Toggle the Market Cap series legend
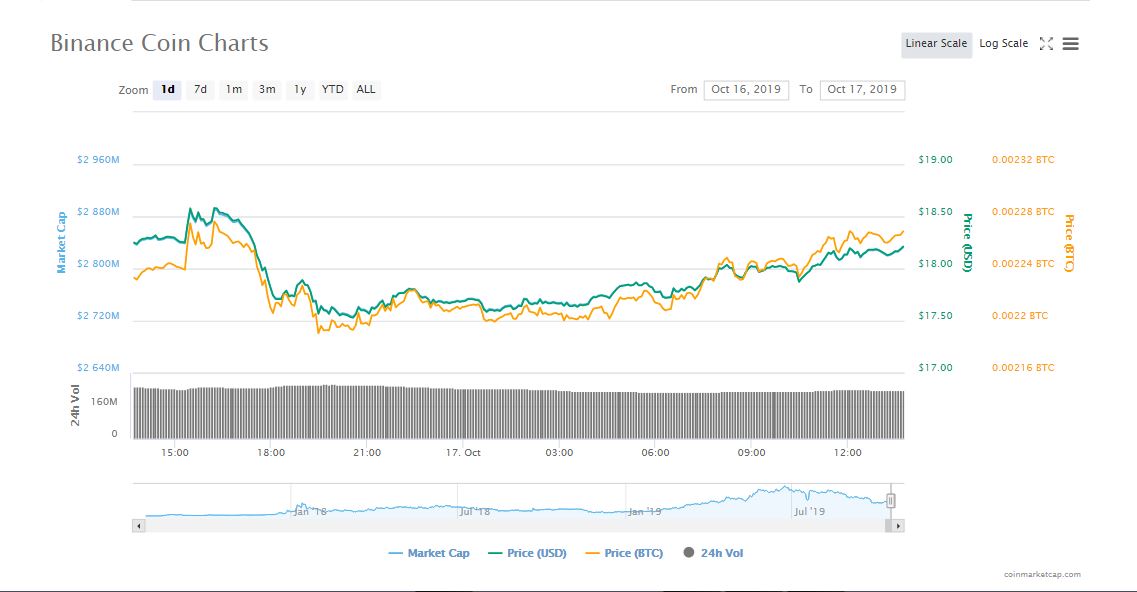This screenshot has width=1137, height=592. coord(429,553)
